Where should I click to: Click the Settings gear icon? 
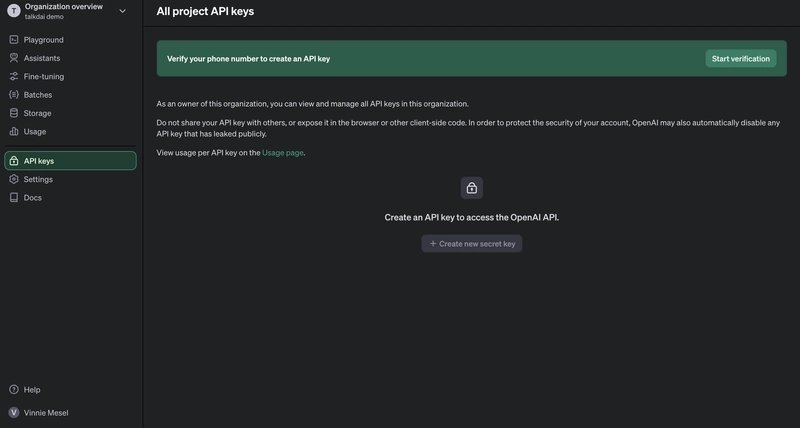[x=14, y=179]
